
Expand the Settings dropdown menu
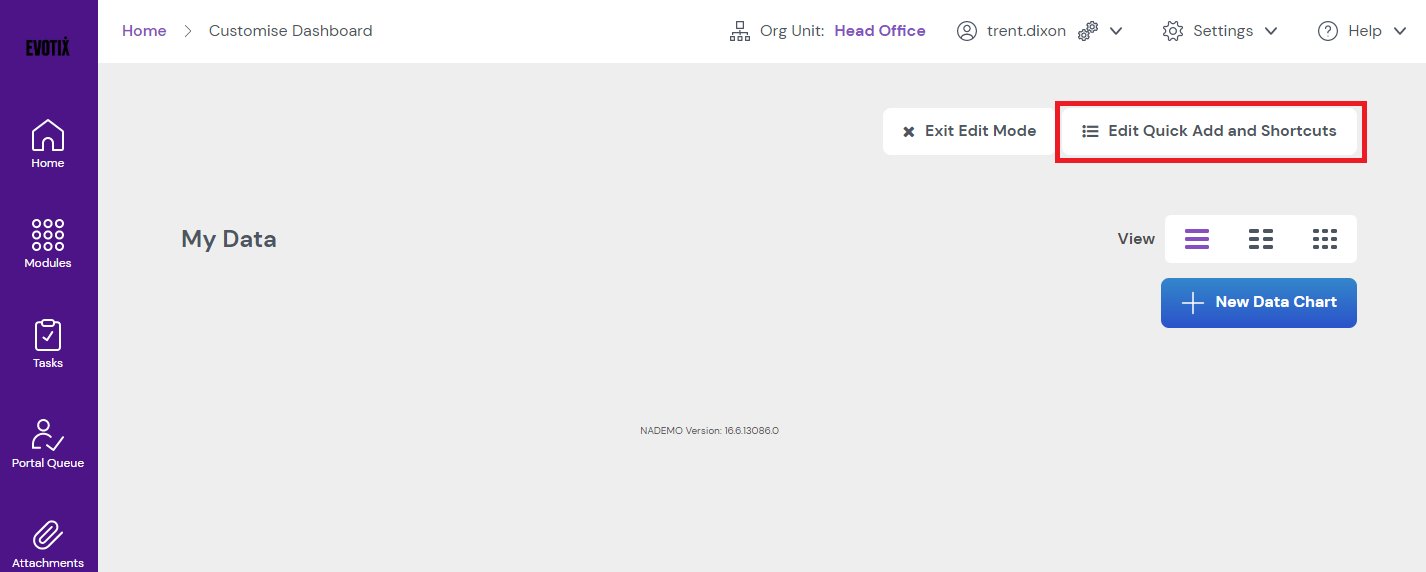1221,31
